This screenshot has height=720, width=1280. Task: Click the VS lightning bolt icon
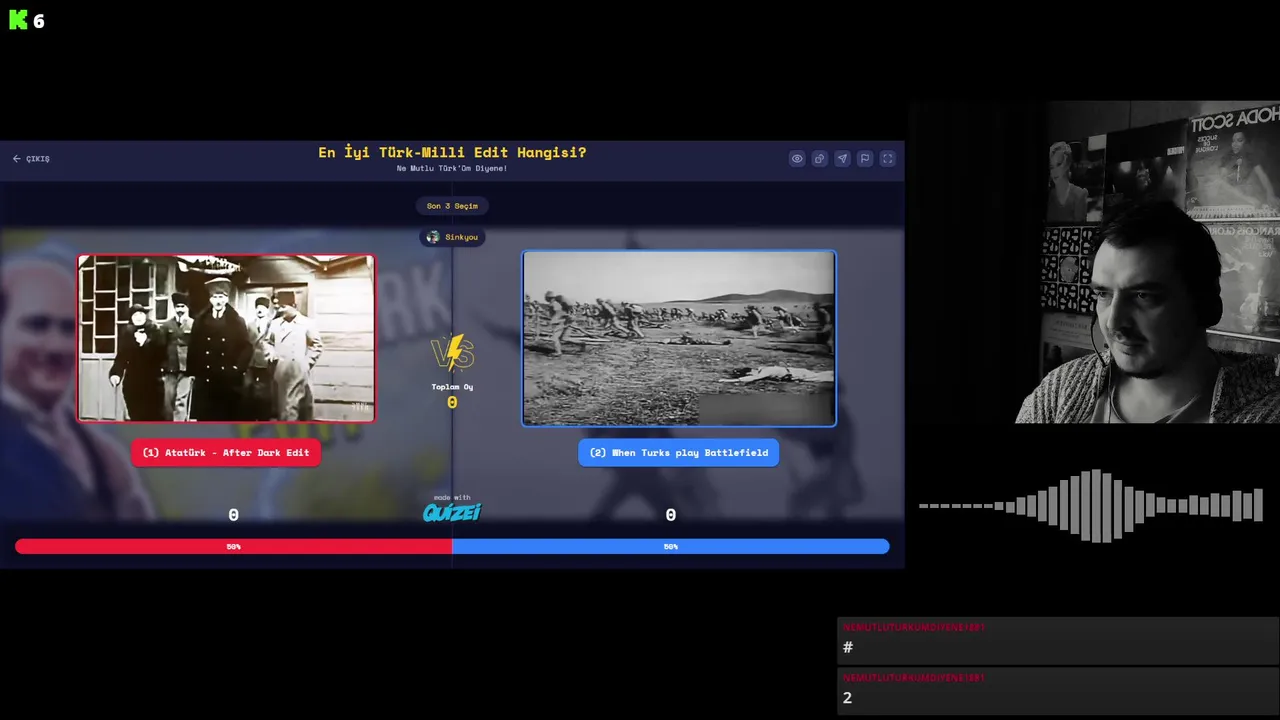click(x=452, y=353)
